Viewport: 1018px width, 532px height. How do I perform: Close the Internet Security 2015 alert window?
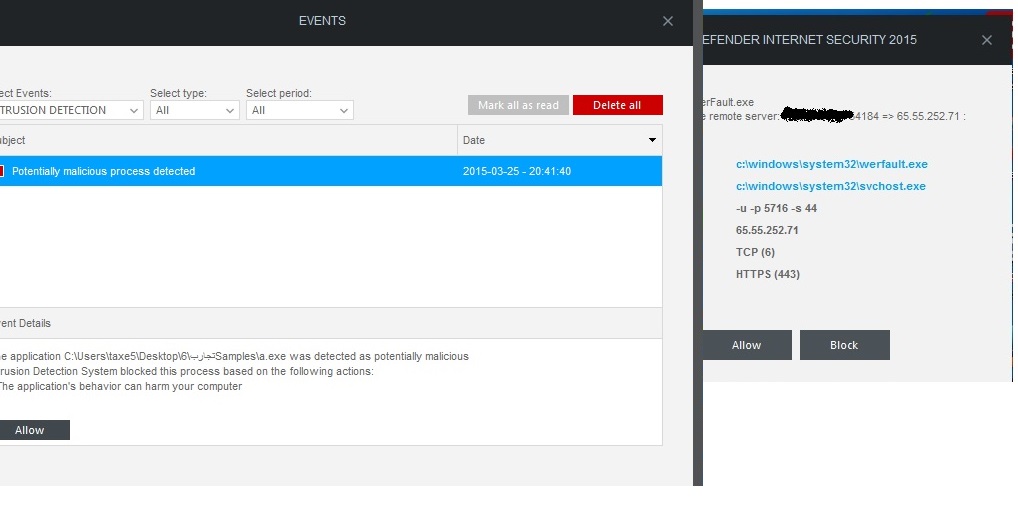pyautogui.click(x=987, y=40)
